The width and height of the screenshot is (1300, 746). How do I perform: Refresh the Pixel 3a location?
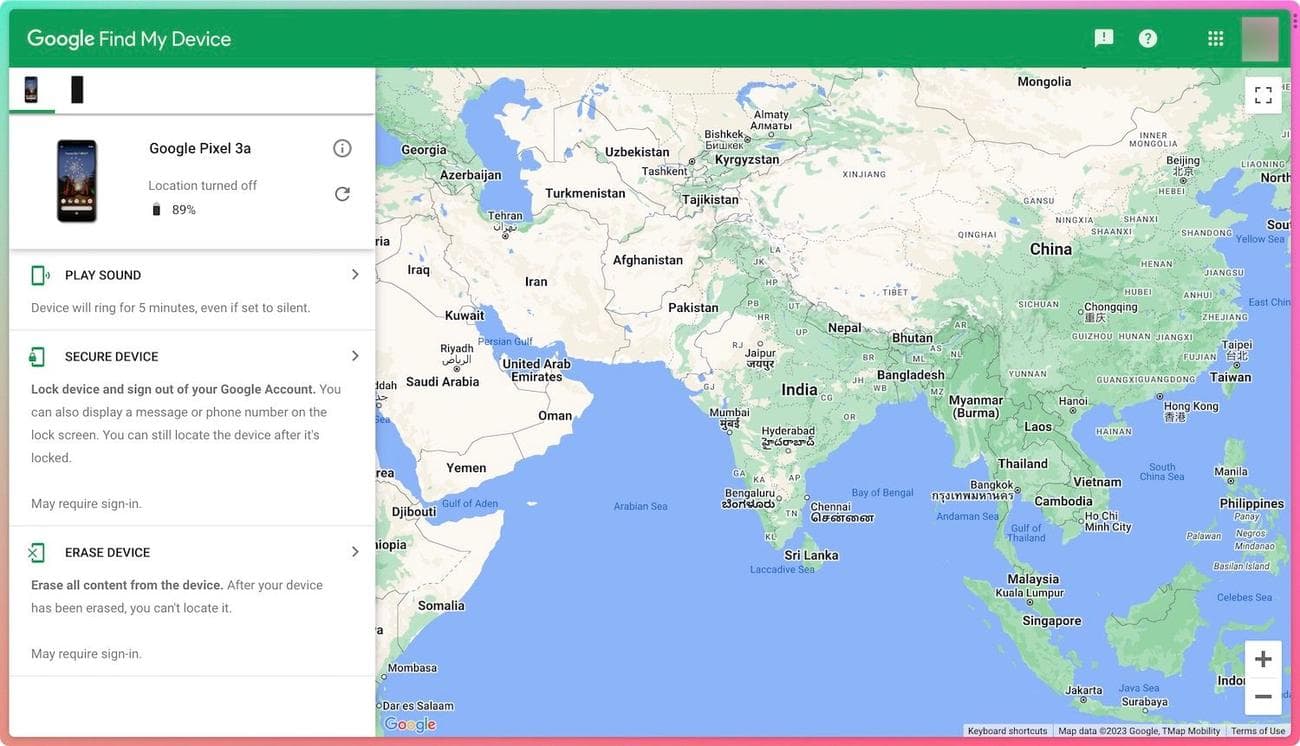(342, 192)
